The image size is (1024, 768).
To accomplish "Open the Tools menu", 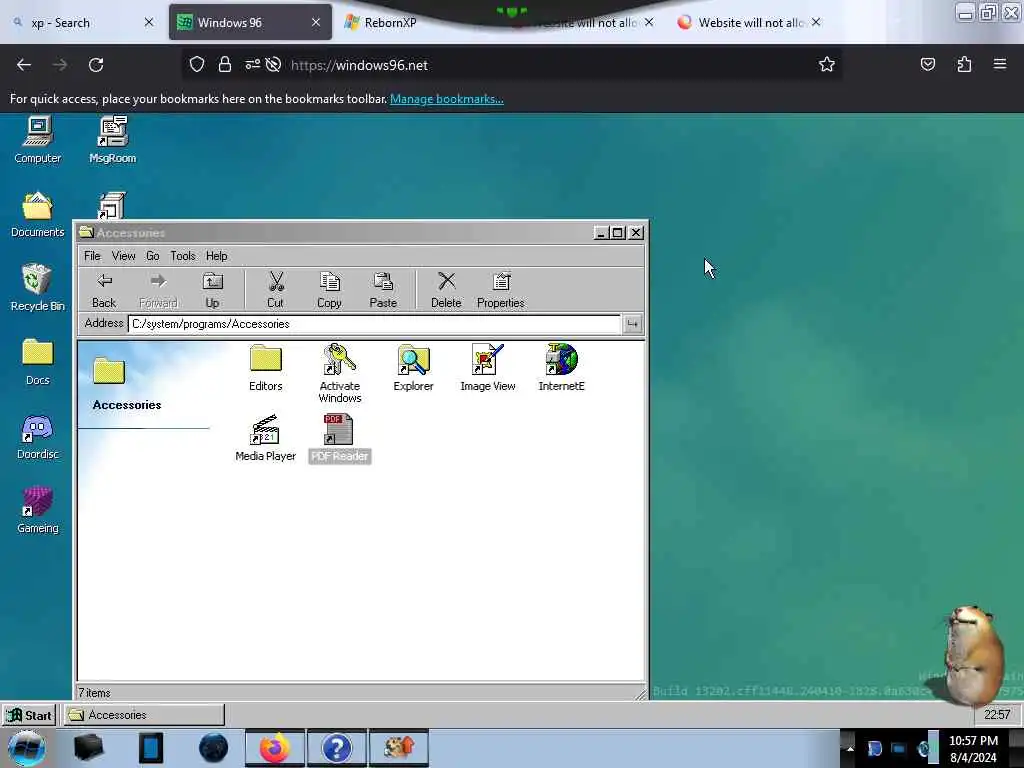I will click(183, 256).
